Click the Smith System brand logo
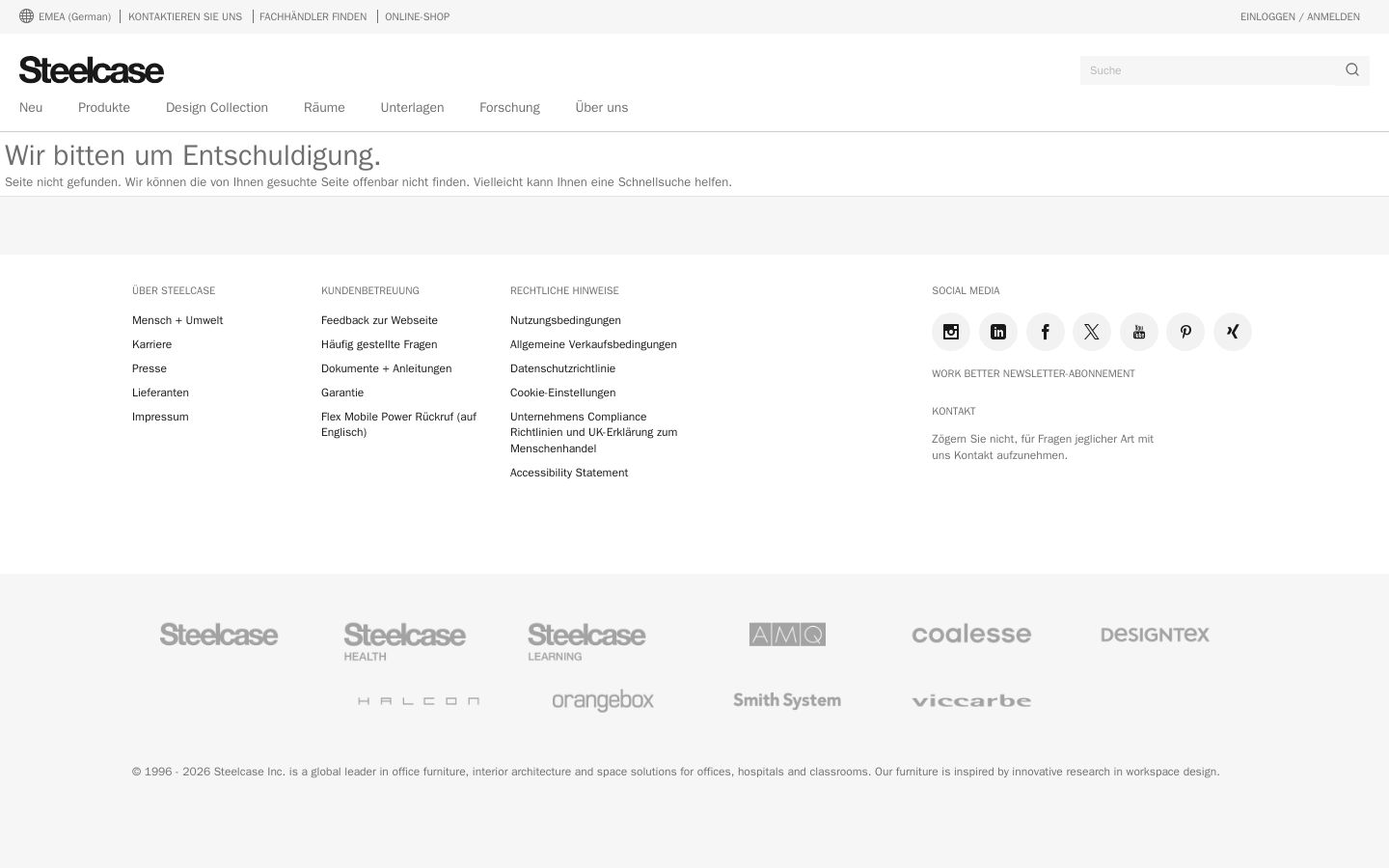The width and height of the screenshot is (1389, 868). [787, 701]
